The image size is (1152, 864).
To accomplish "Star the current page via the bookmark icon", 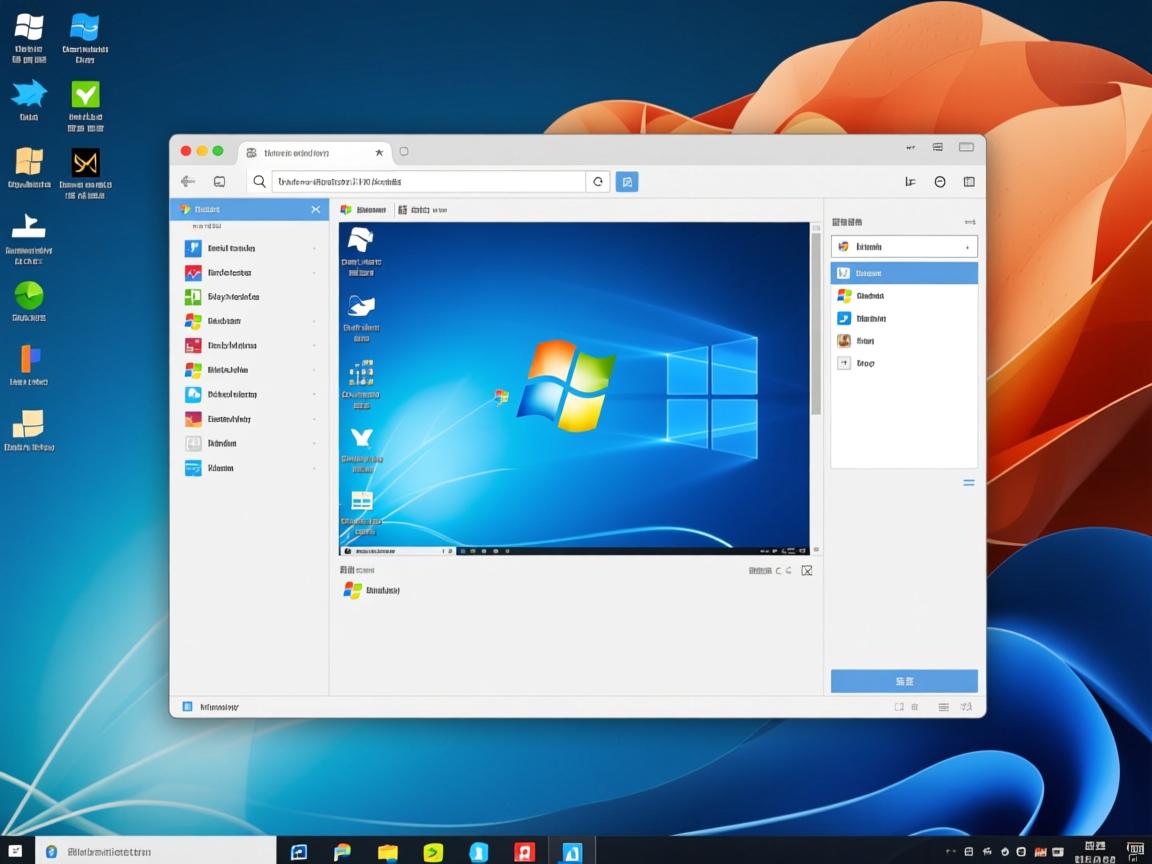I will [x=378, y=152].
